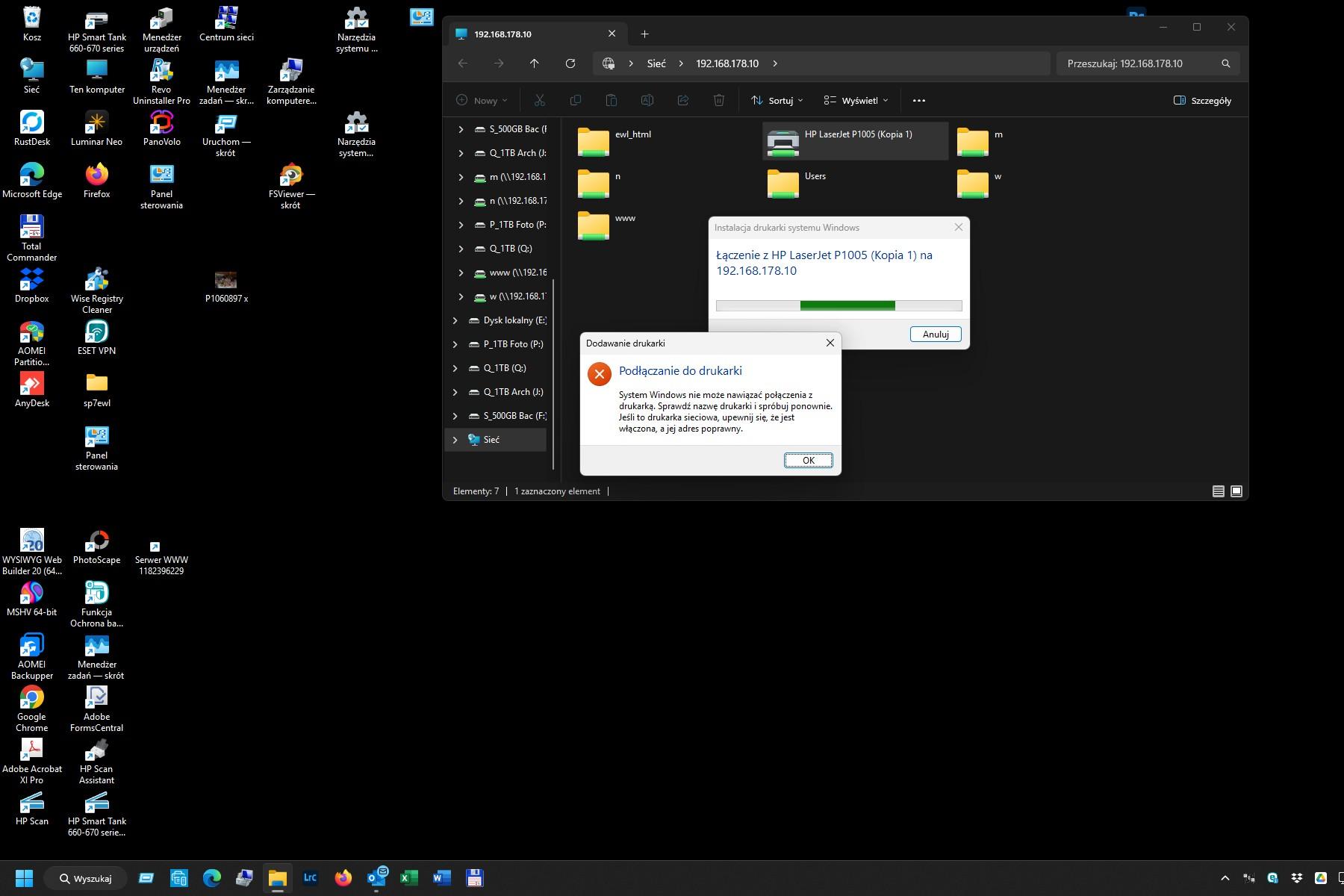Click the Paste toolbar icon
Image resolution: width=1344 pixels, height=896 pixels.
click(x=611, y=100)
